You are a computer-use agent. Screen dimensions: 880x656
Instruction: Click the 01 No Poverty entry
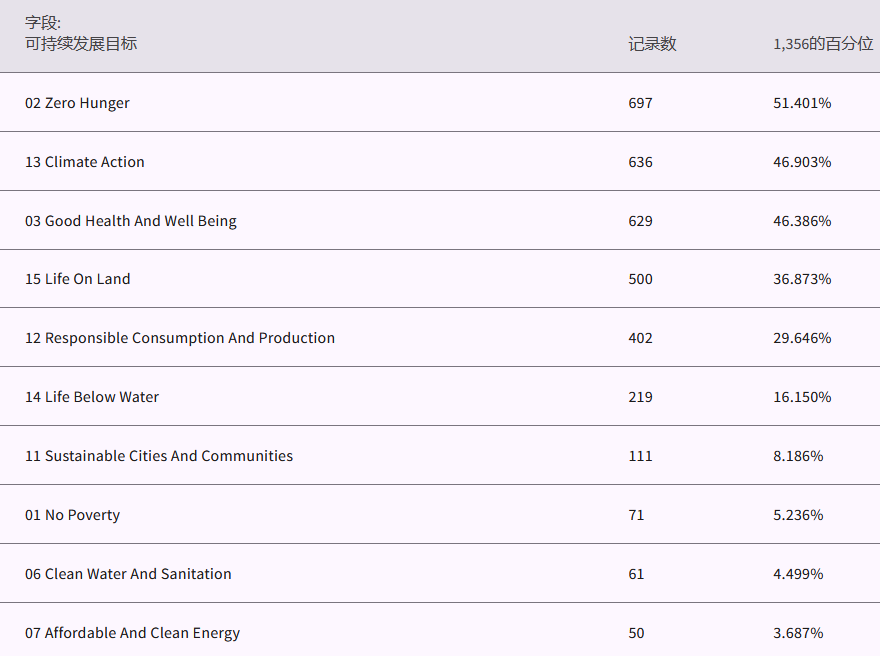tap(72, 515)
